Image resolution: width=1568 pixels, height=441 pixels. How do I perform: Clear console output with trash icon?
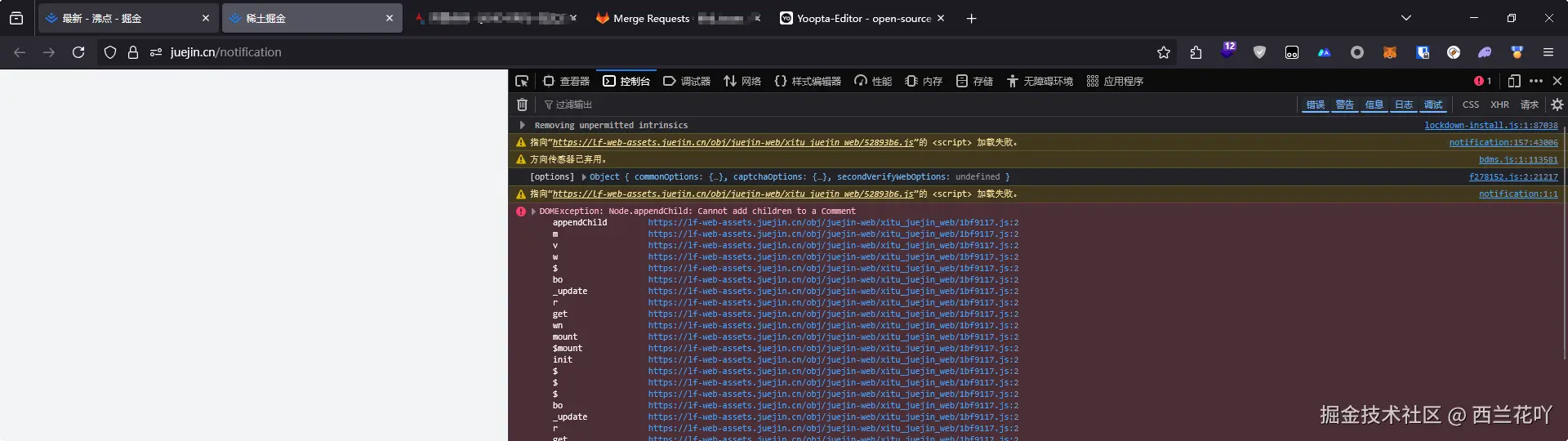[x=523, y=105]
